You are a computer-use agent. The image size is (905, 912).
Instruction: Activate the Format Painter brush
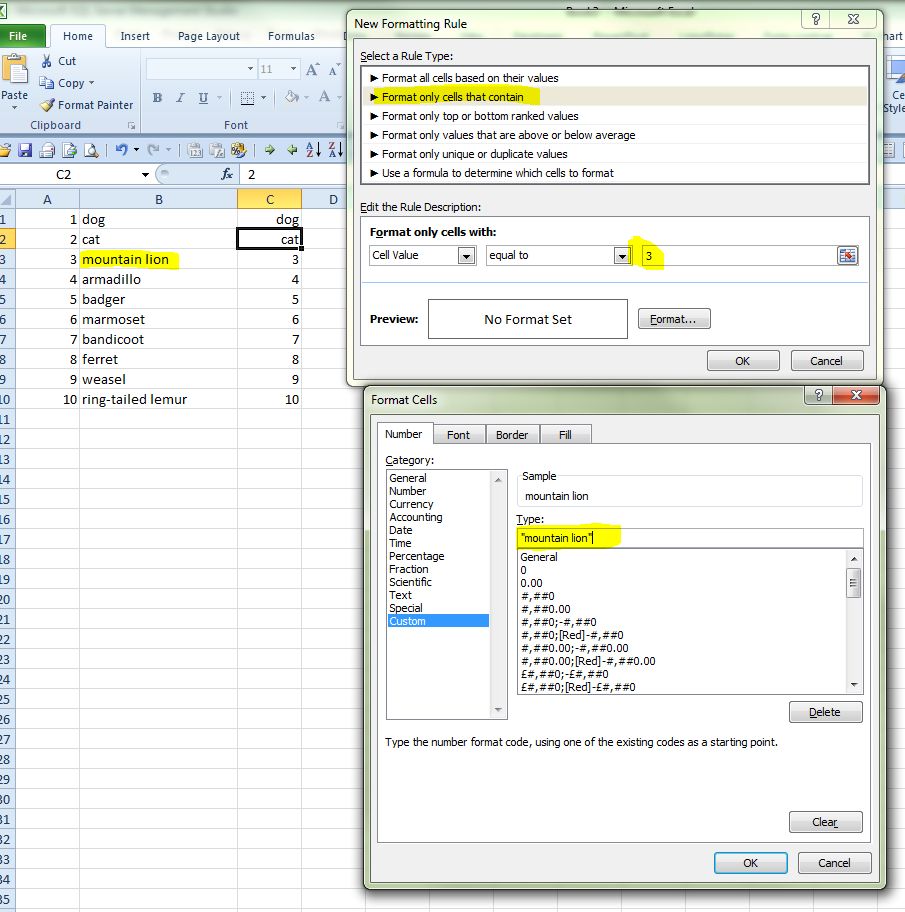point(48,105)
